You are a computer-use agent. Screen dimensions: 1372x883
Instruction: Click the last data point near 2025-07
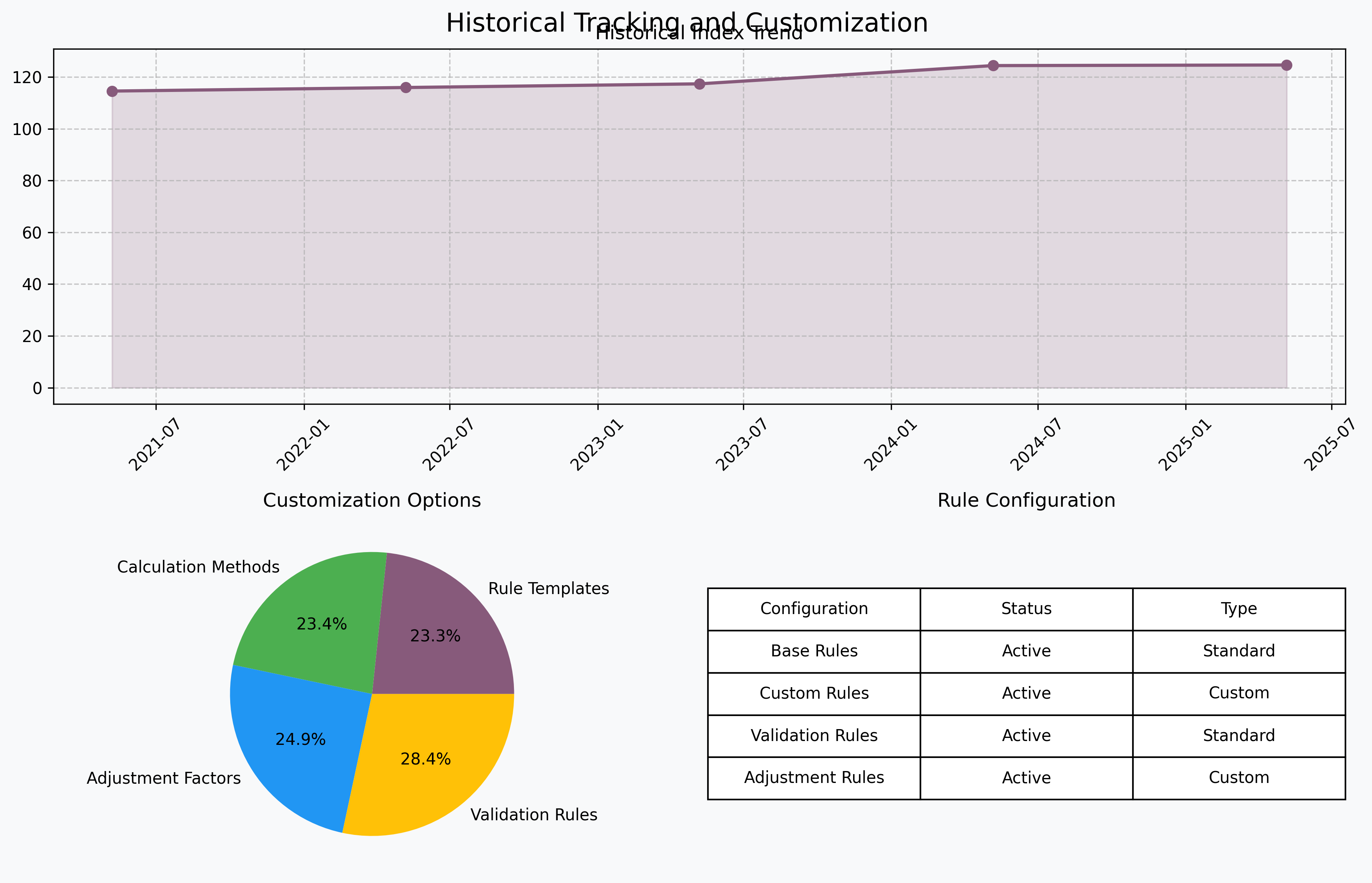click(1287, 65)
